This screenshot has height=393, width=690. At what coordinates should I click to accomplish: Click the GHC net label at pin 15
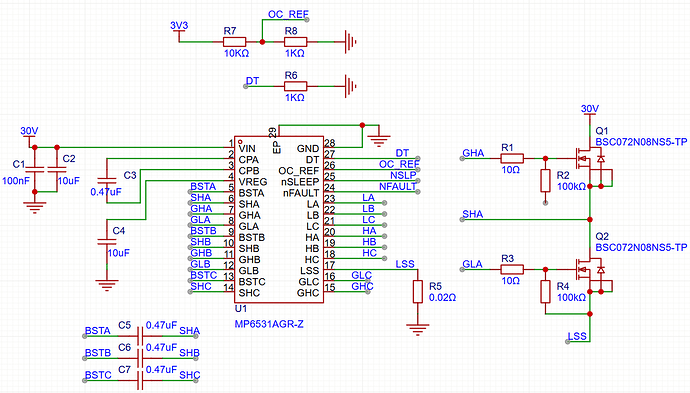pos(362,286)
